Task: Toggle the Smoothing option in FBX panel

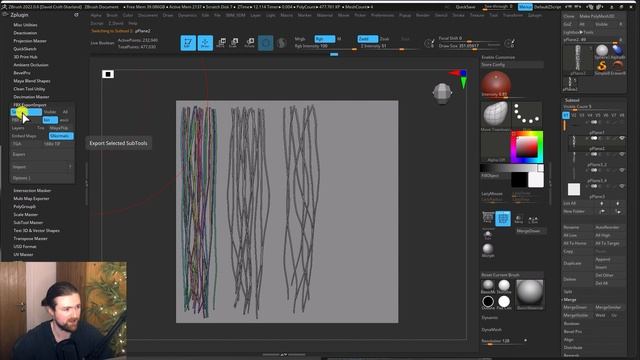Action: [61, 136]
